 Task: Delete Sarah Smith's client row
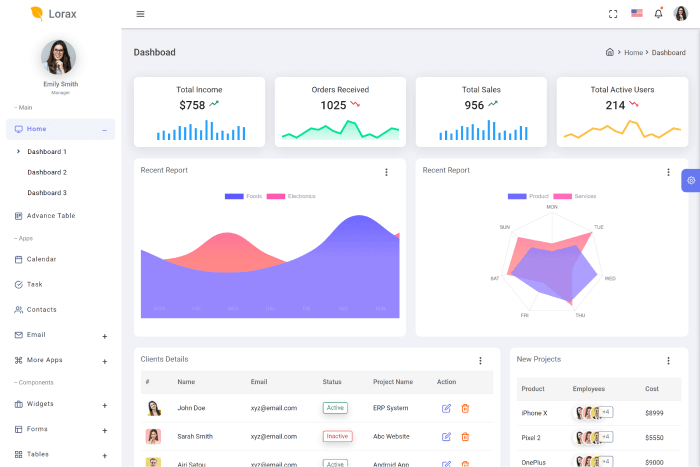(465, 437)
